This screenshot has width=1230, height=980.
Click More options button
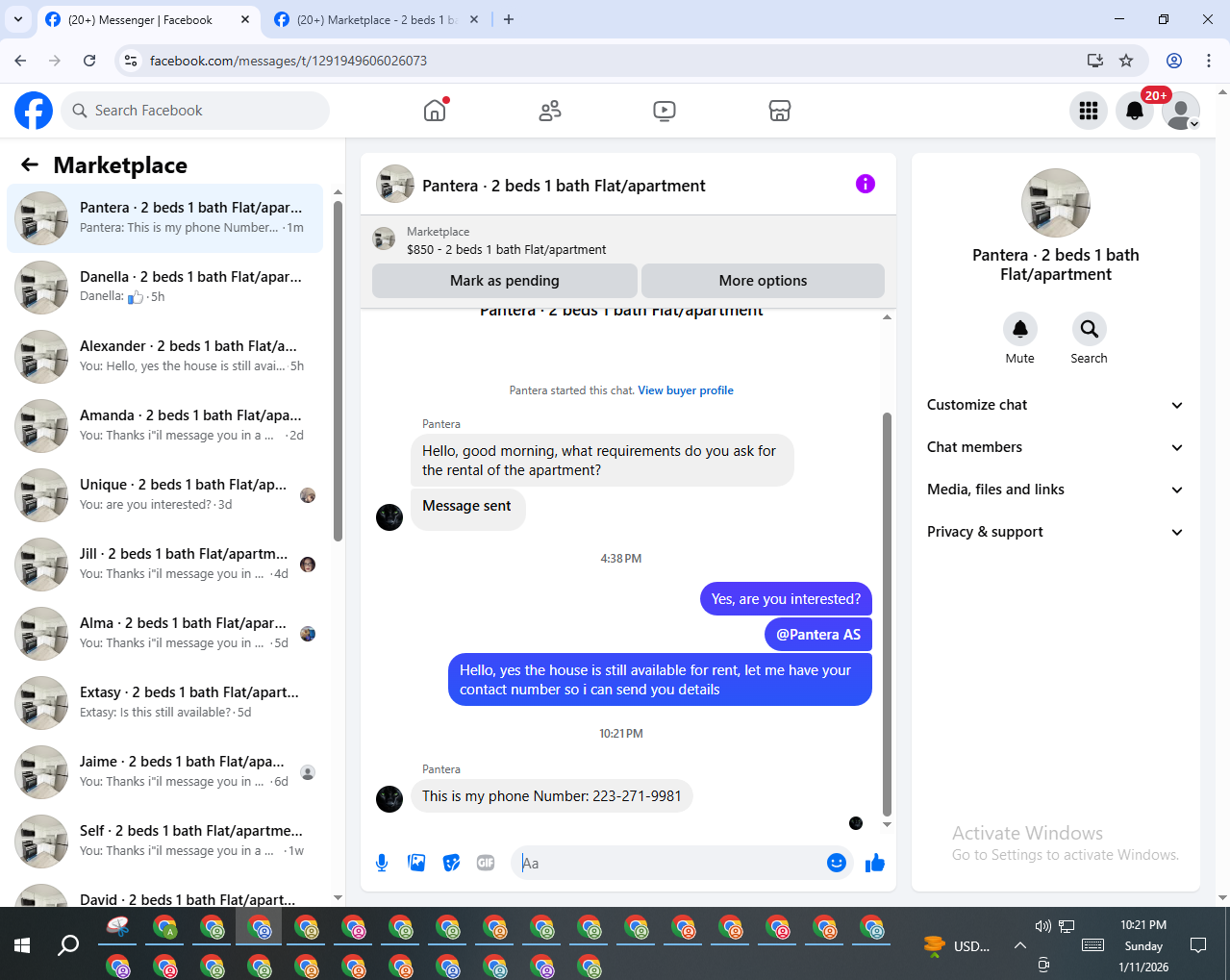(x=763, y=281)
